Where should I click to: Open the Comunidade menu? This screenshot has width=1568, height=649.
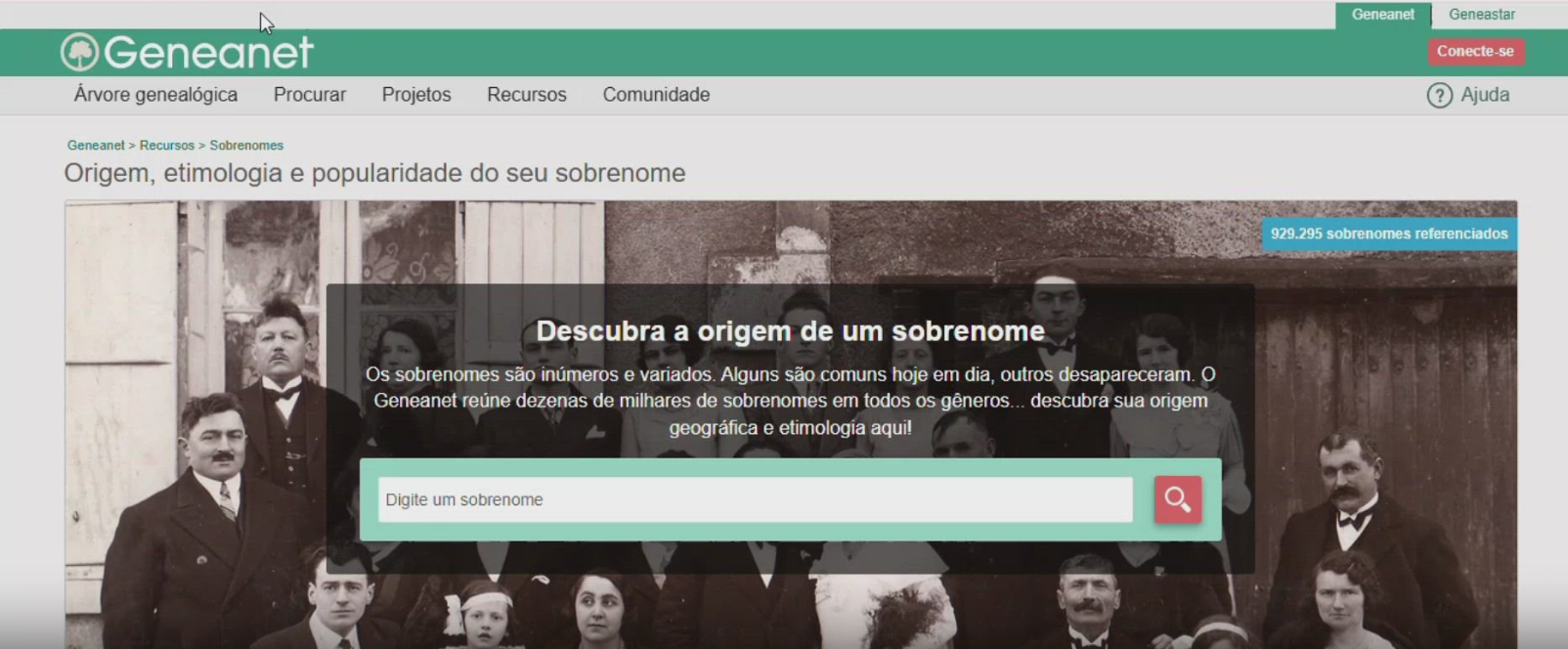click(656, 95)
